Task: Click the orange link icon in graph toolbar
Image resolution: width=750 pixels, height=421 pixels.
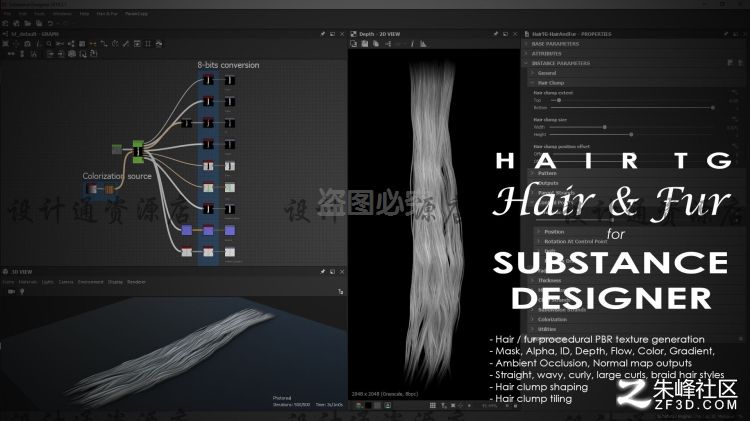Action: click(x=93, y=44)
